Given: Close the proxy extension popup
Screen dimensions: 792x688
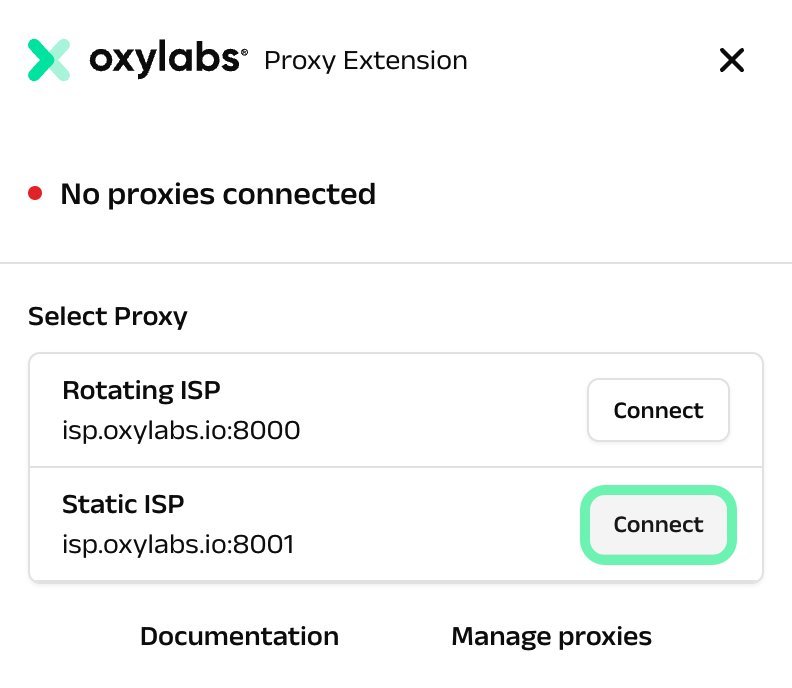Looking at the screenshot, I should coord(732,61).
